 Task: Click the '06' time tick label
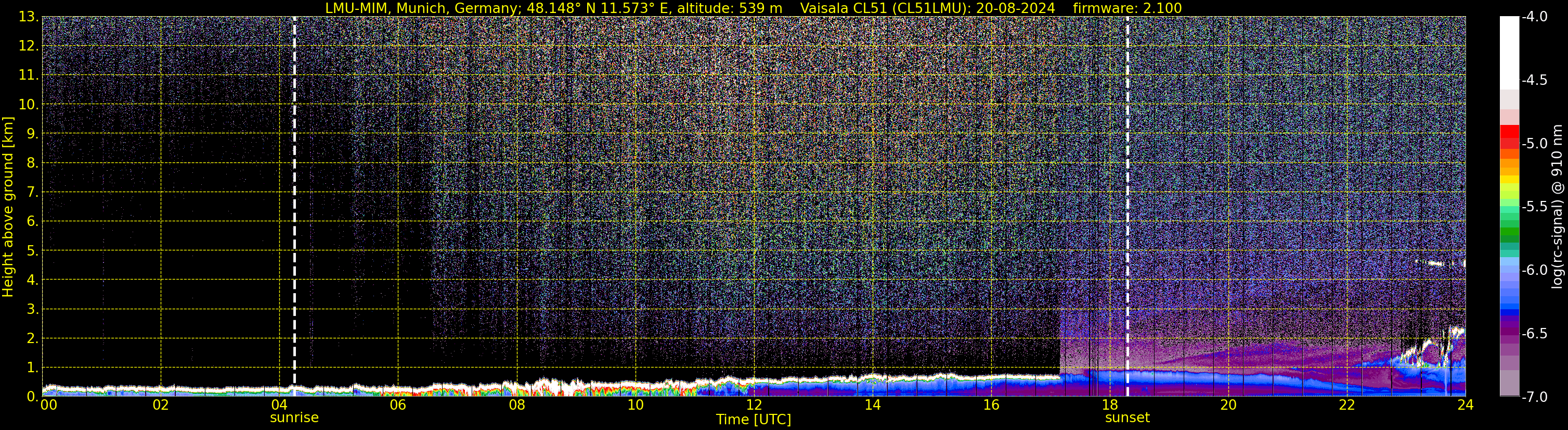click(x=398, y=405)
